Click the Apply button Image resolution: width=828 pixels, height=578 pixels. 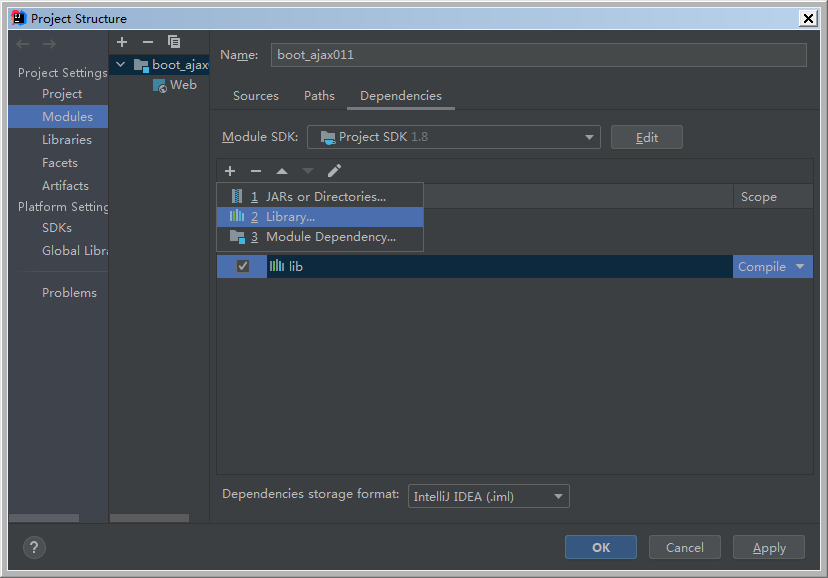click(x=768, y=547)
